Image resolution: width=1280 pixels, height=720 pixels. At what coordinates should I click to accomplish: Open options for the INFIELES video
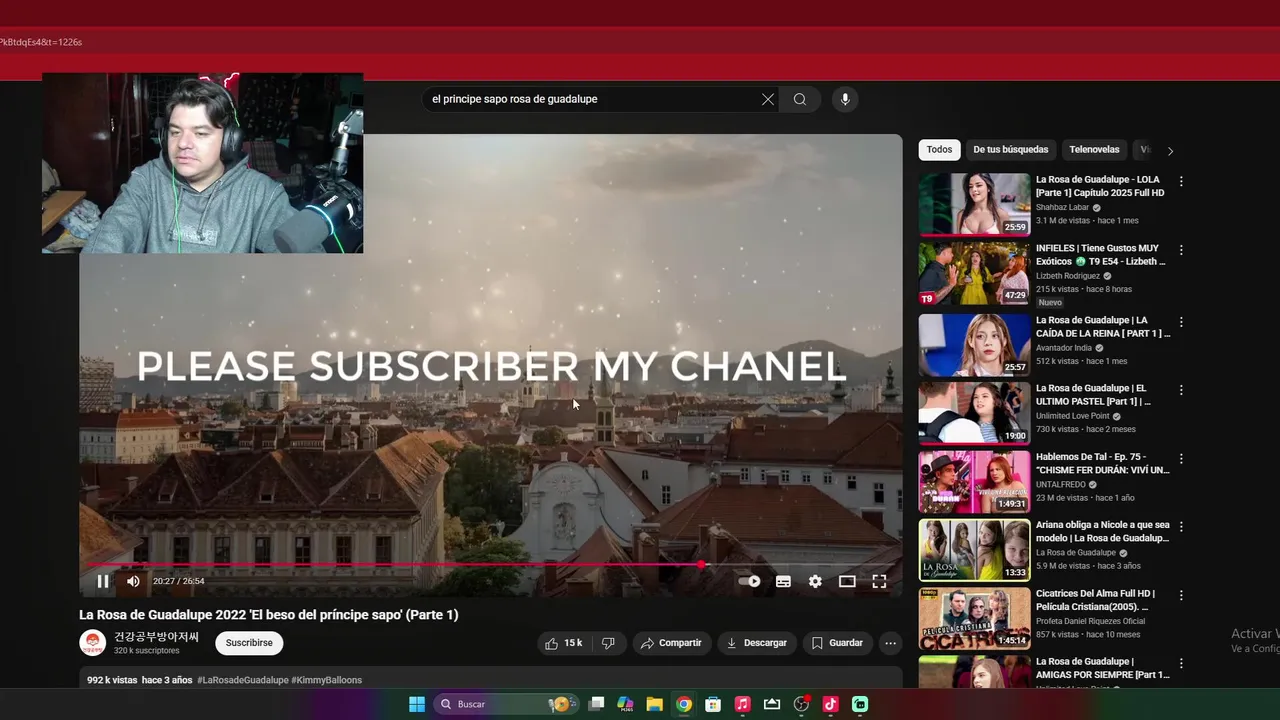point(1181,250)
